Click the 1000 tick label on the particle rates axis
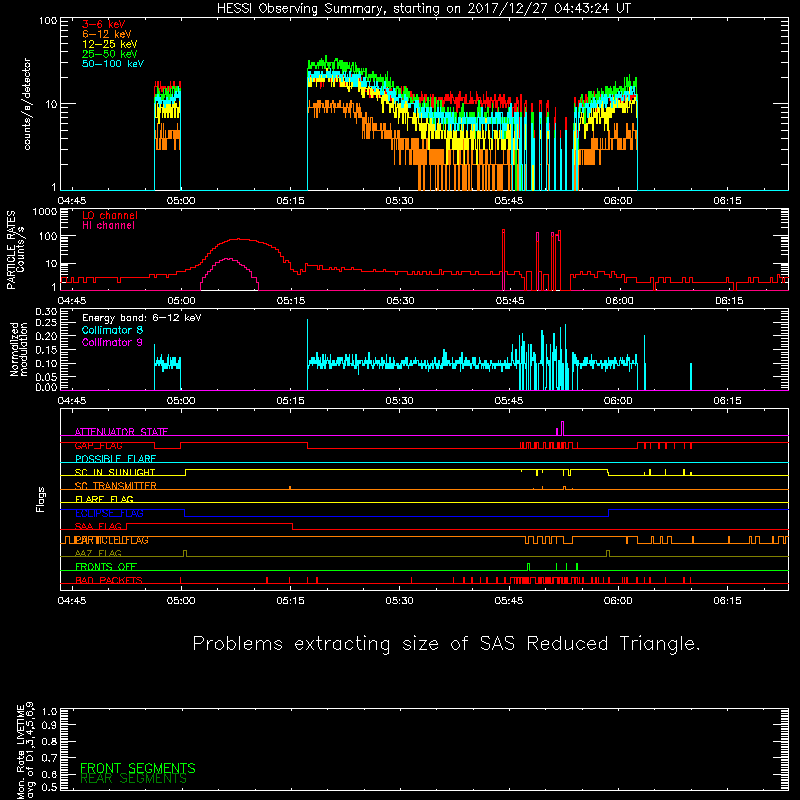Viewport: 800px width, 800px height. point(45,212)
